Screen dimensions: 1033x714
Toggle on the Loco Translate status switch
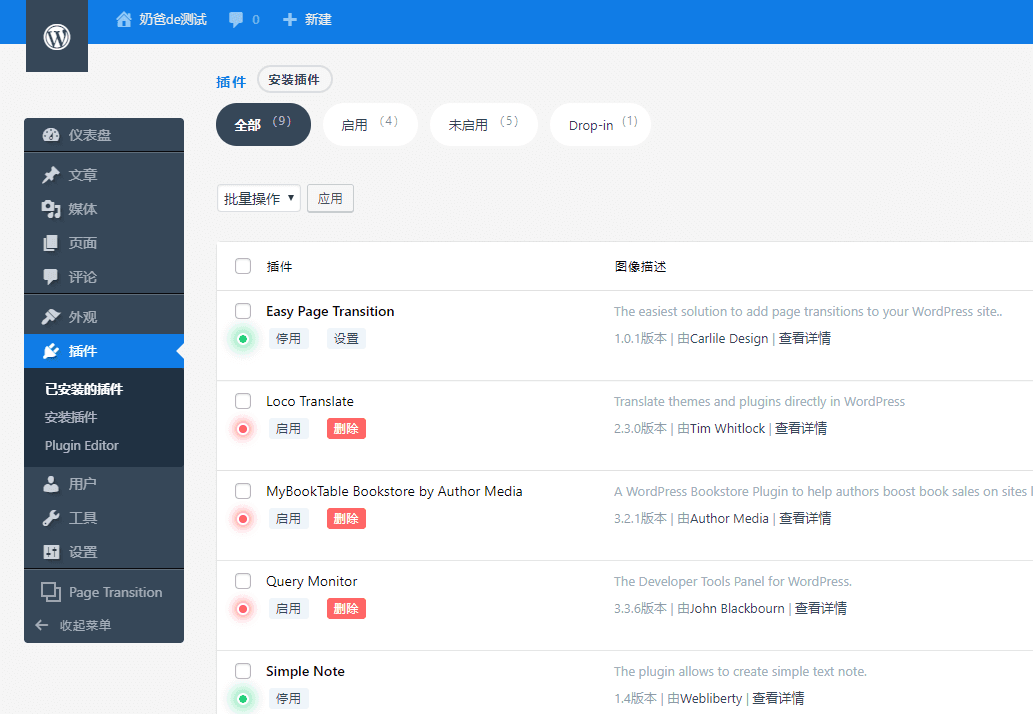[x=242, y=428]
